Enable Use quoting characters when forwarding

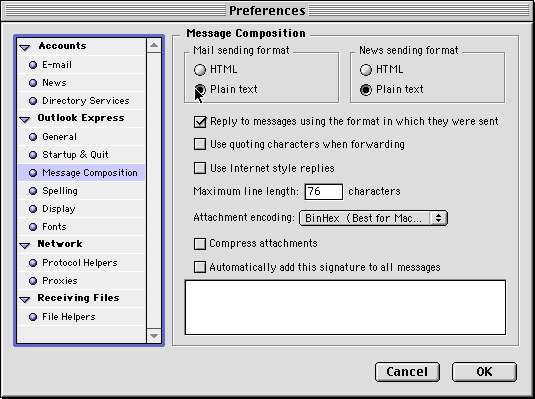(200, 144)
